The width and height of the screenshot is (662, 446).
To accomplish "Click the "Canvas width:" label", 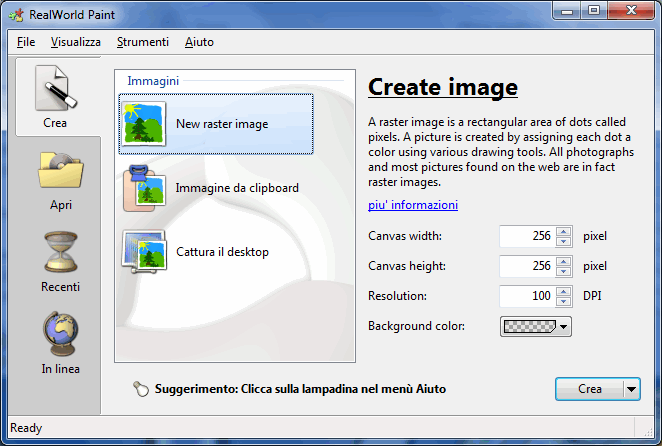I will coord(405,236).
